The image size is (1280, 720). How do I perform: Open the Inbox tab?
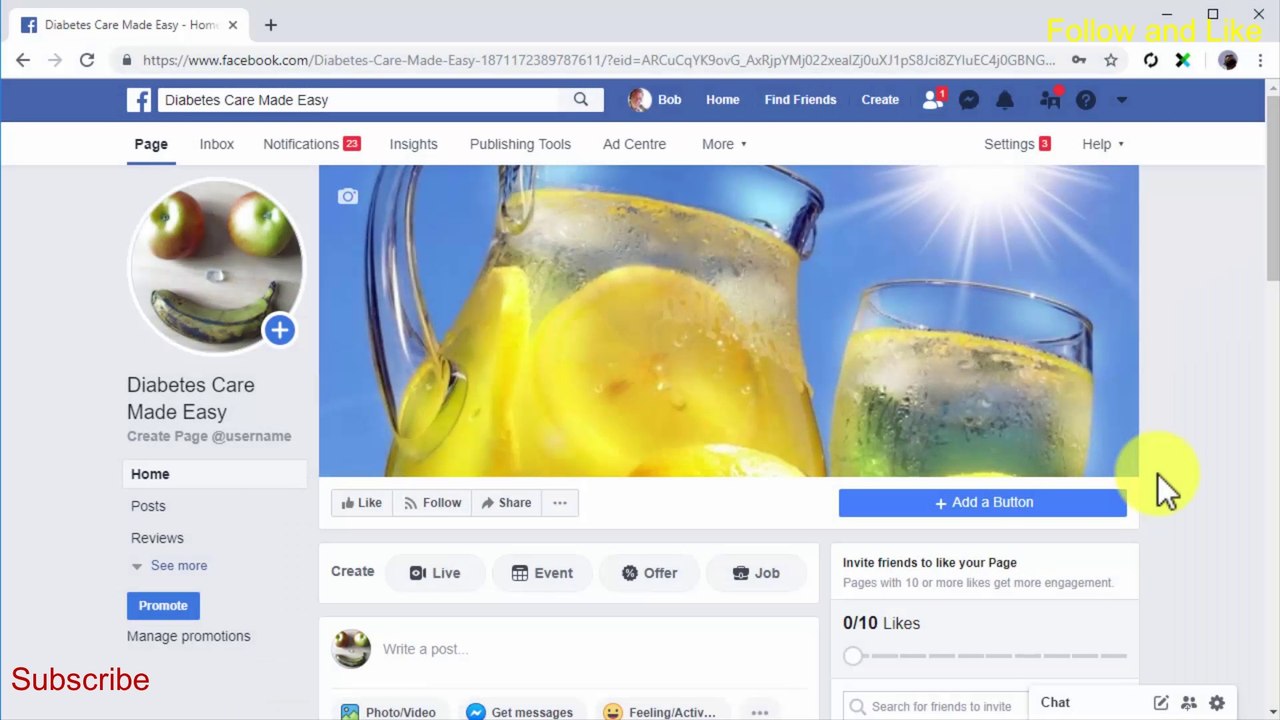[217, 144]
